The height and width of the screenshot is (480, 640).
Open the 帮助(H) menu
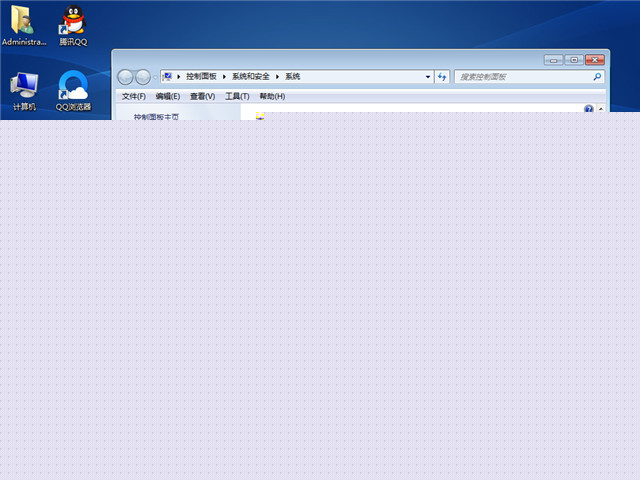[x=272, y=96]
